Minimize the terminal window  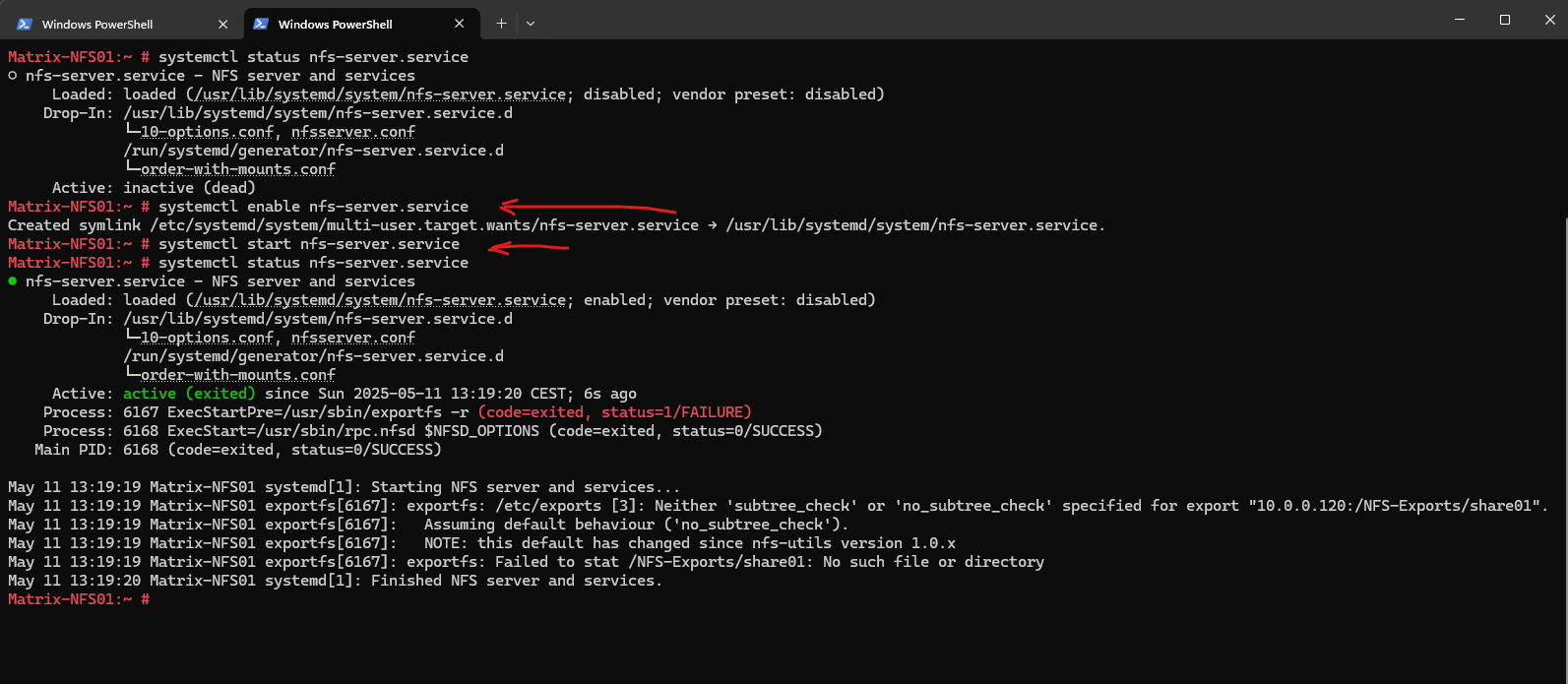1459,20
